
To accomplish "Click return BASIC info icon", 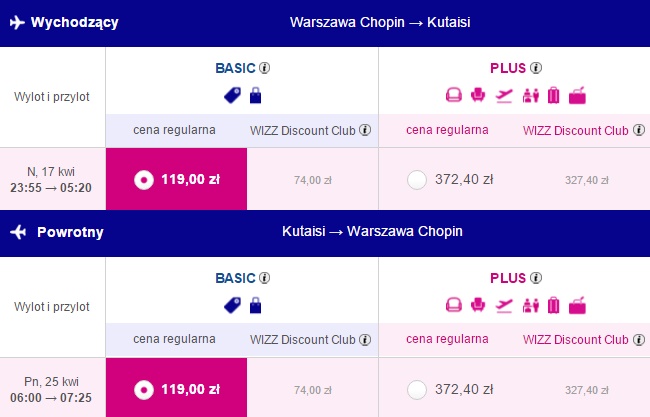I will [x=264, y=277].
